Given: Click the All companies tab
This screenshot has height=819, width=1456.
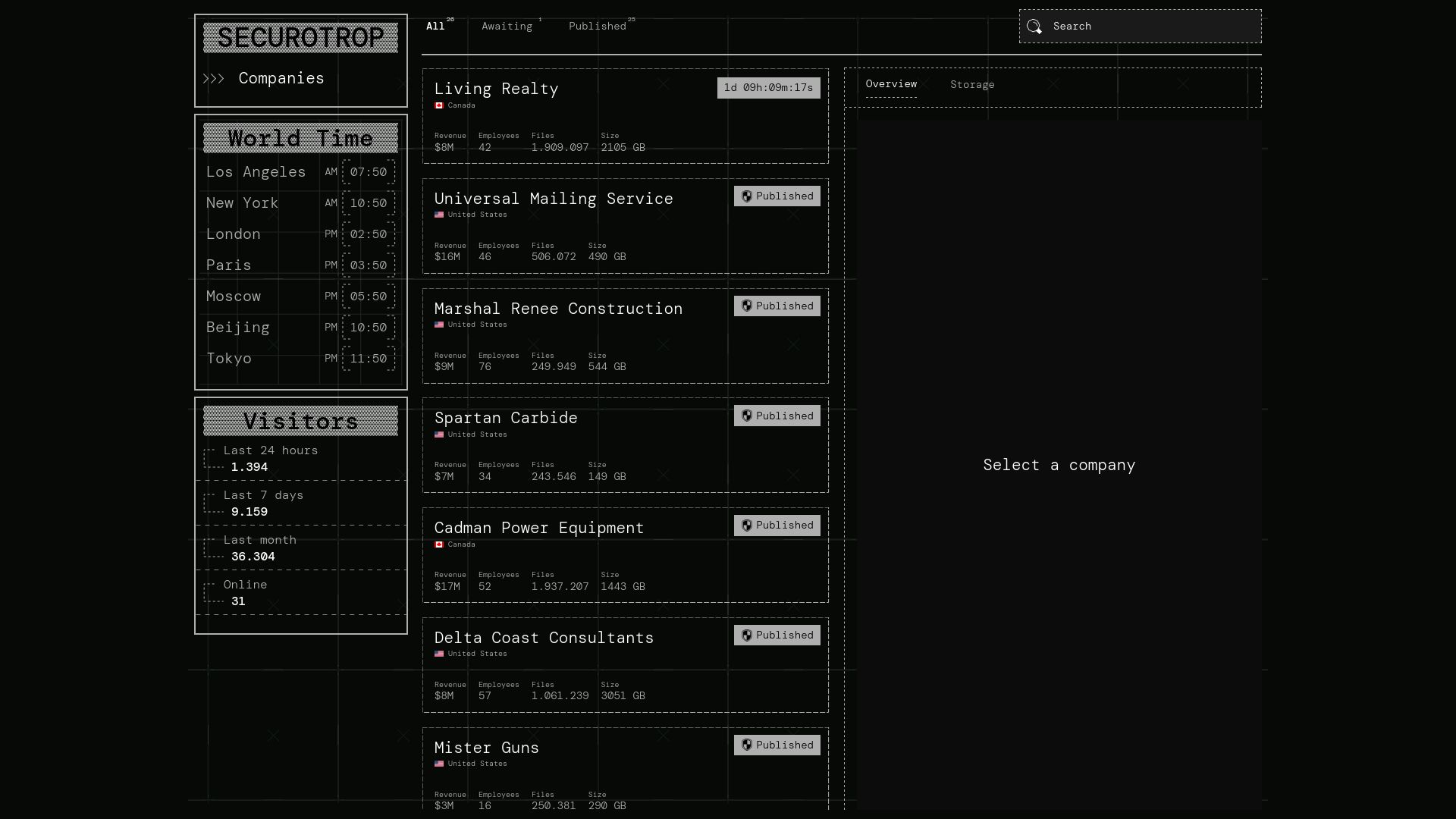Looking at the screenshot, I should point(436,26).
